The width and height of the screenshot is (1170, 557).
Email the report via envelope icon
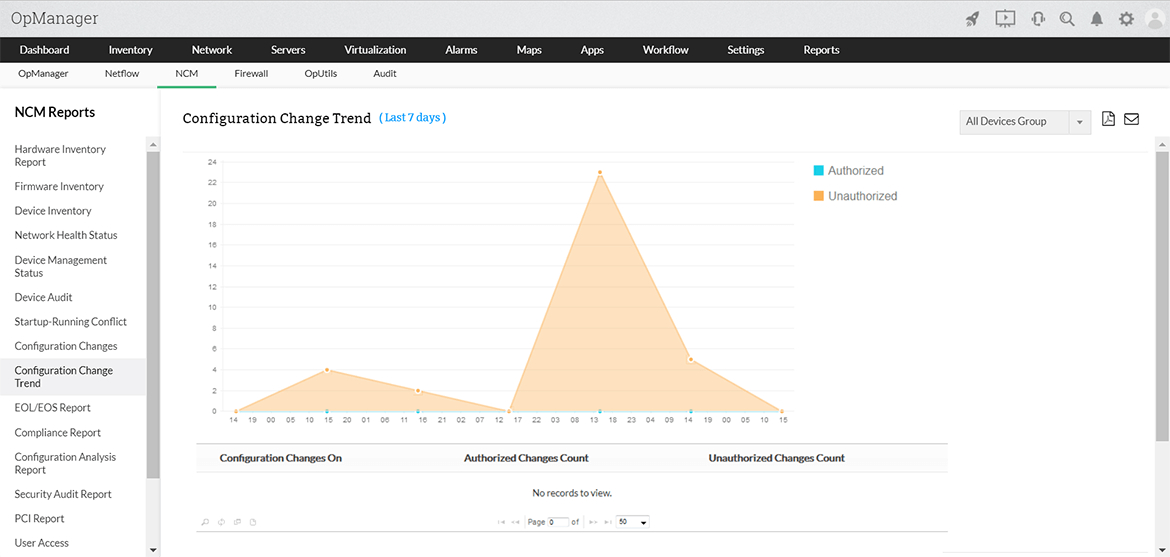click(1131, 119)
